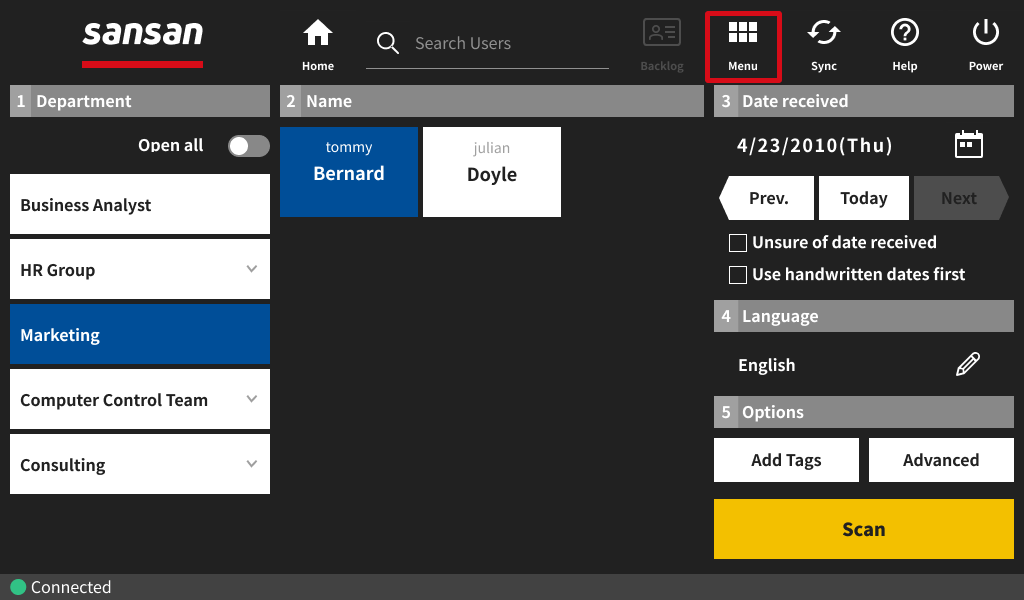Go to the Home screen

(x=318, y=46)
